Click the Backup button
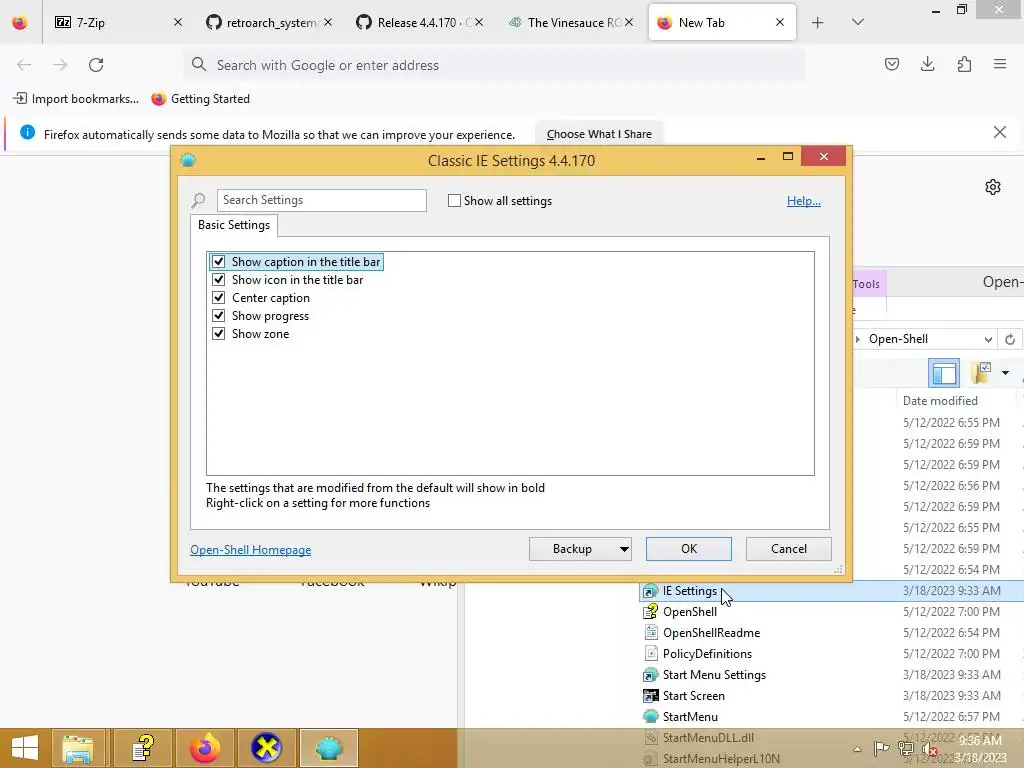The image size is (1024, 768). coord(572,549)
